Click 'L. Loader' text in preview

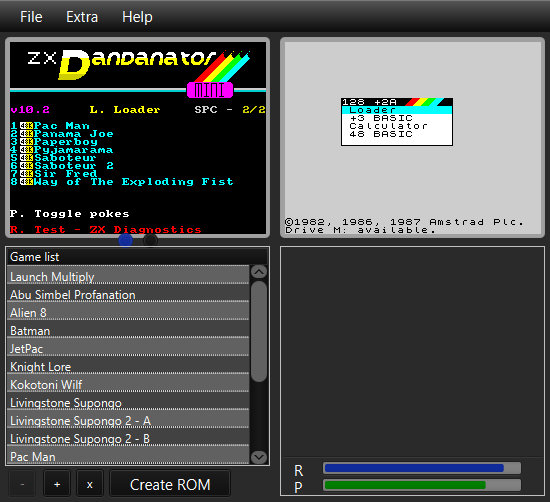coord(125,109)
